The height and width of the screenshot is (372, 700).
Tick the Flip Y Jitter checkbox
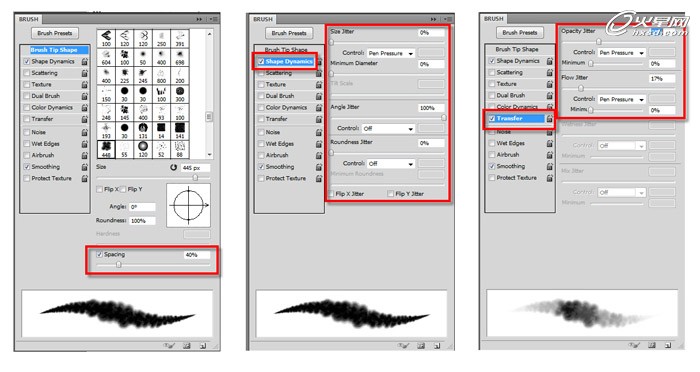(x=391, y=194)
